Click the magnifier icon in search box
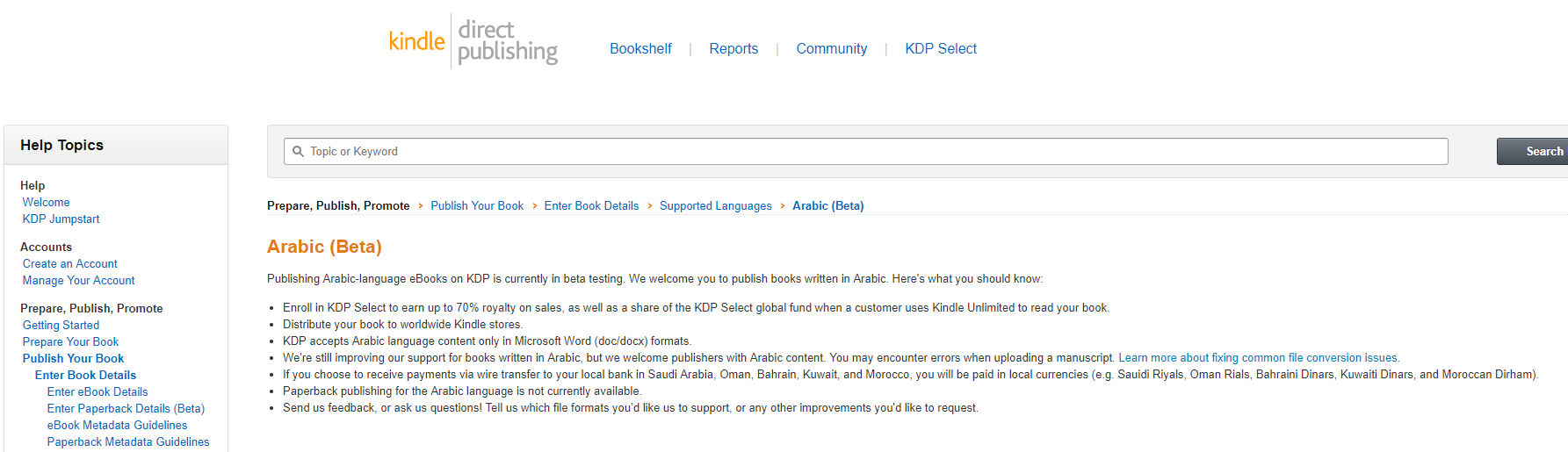This screenshot has height=452, width=1568. 298,151
